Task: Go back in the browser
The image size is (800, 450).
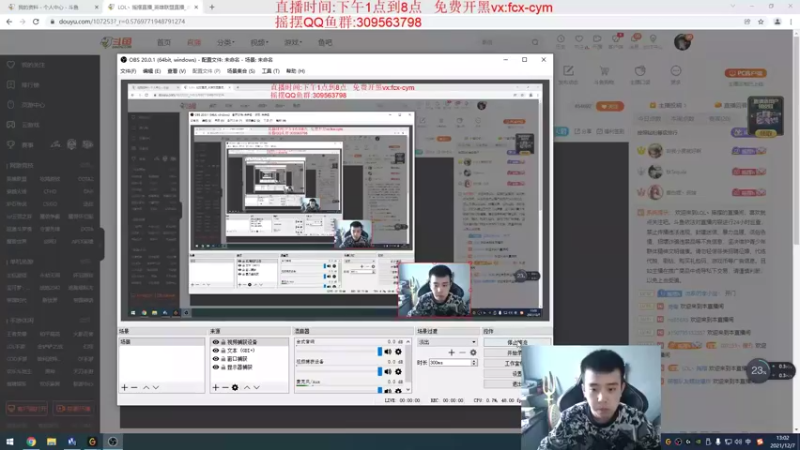Action: click(x=9, y=21)
